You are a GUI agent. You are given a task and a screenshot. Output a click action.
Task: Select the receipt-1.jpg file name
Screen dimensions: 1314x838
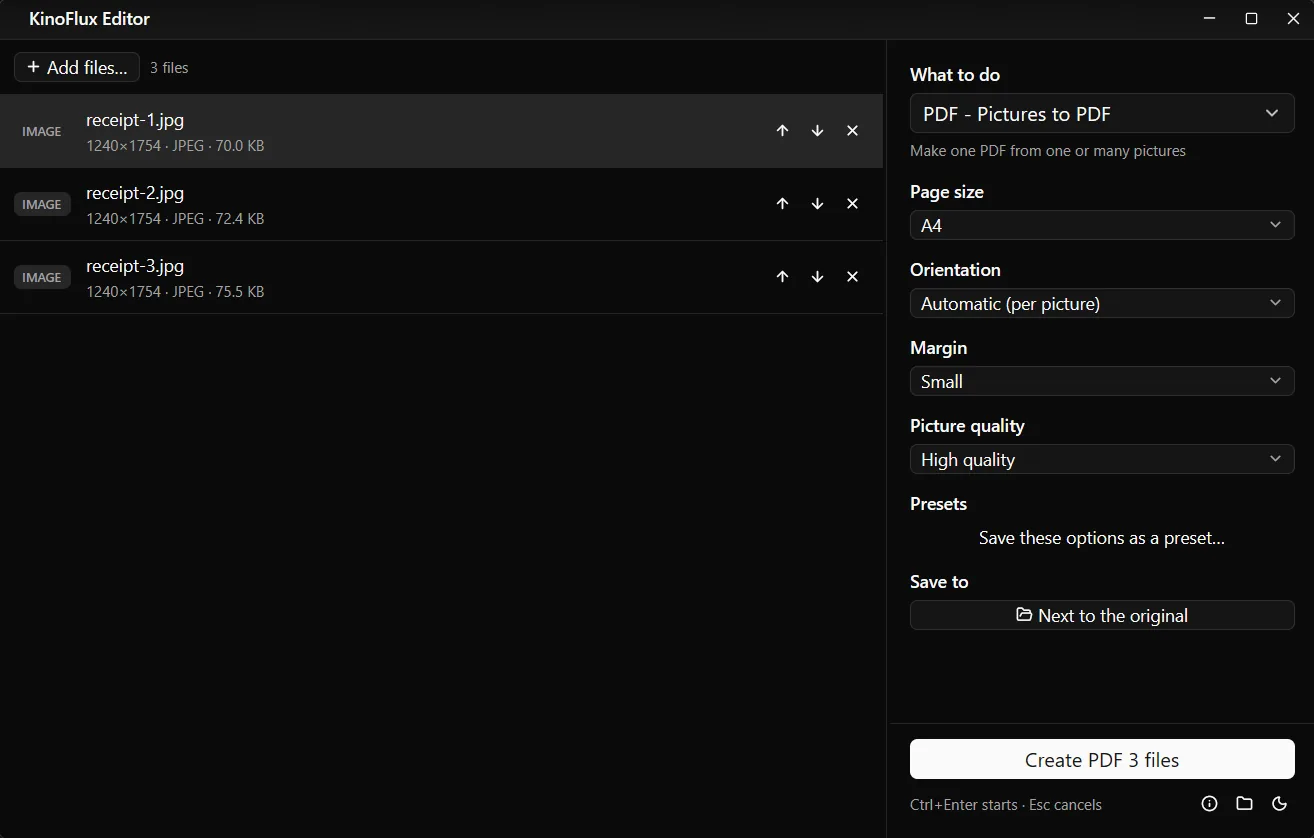tap(135, 120)
